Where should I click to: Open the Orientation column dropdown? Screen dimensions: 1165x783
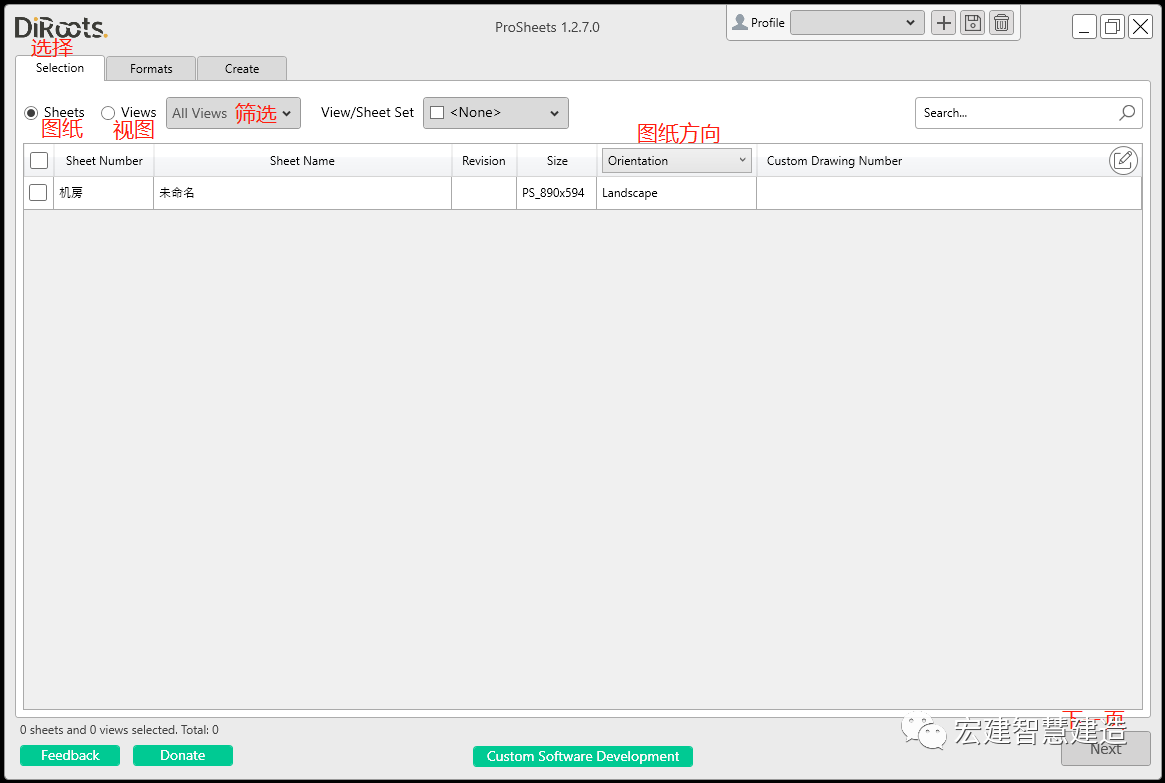[x=676, y=160]
